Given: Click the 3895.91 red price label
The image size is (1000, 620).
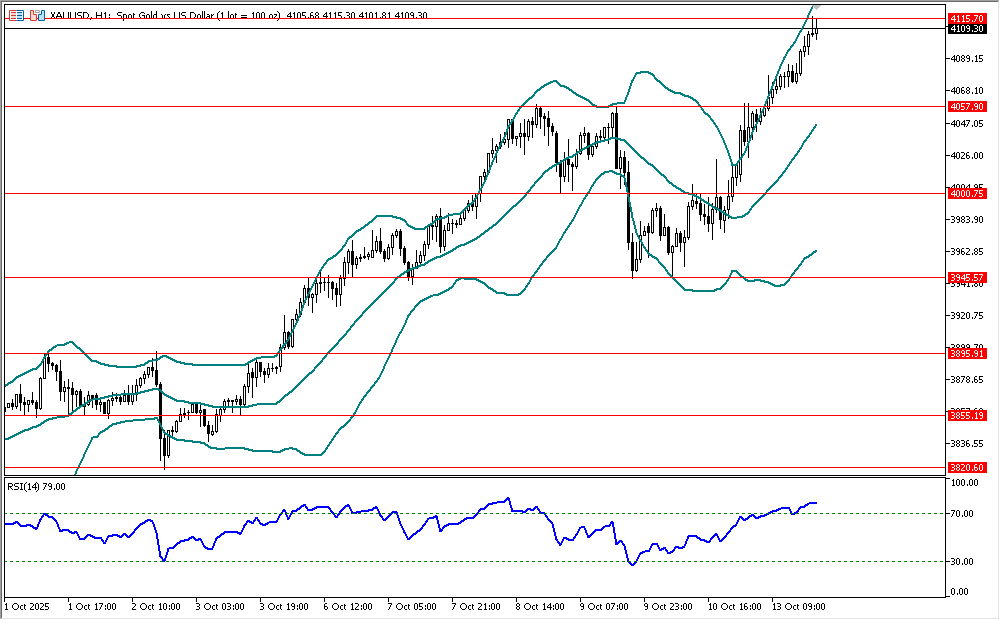Looking at the screenshot, I should point(967,353).
